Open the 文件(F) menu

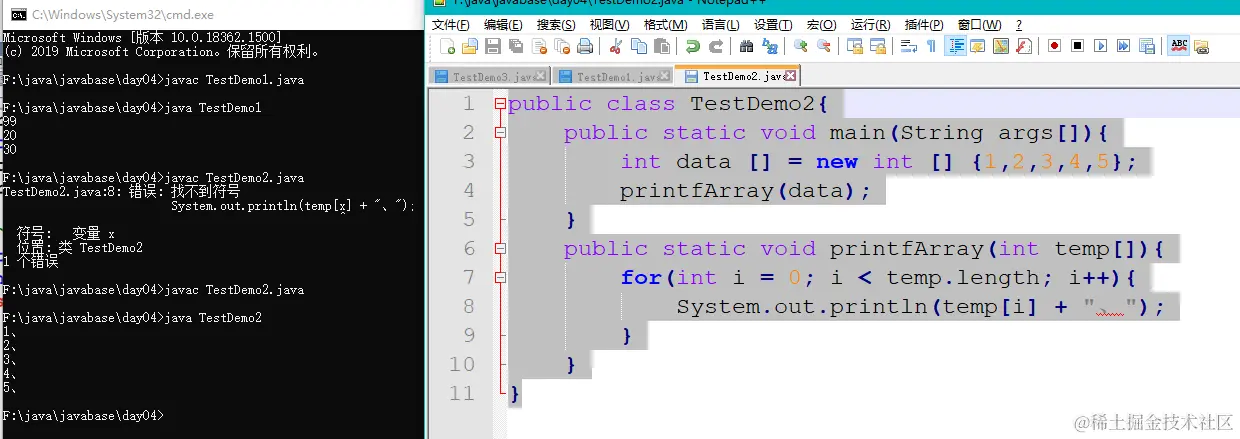pos(450,25)
